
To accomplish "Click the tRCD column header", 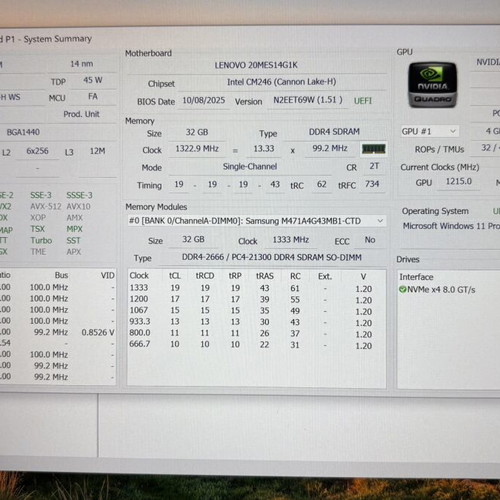I will [x=205, y=276].
